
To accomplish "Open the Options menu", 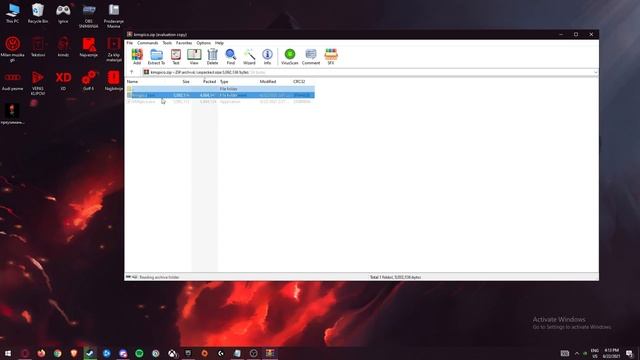I will pyautogui.click(x=203, y=43).
